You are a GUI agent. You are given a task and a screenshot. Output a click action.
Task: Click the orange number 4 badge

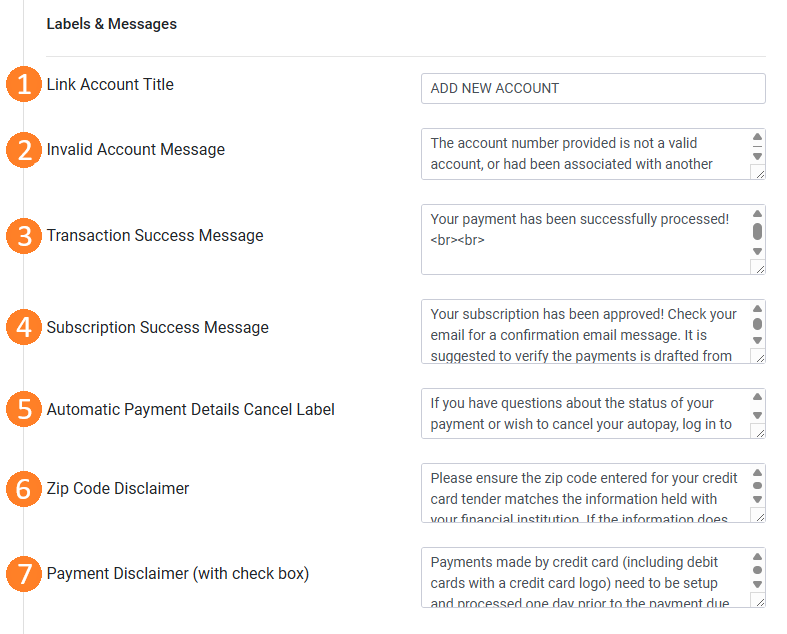(24, 327)
